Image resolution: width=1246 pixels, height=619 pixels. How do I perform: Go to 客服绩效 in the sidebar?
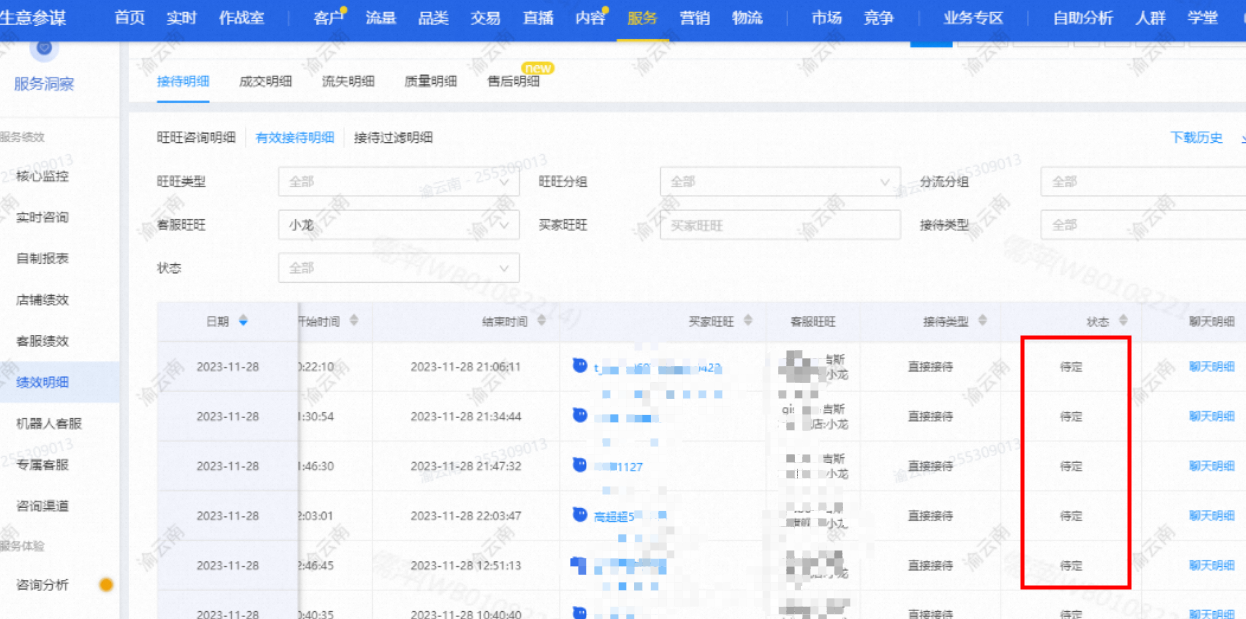(x=43, y=341)
